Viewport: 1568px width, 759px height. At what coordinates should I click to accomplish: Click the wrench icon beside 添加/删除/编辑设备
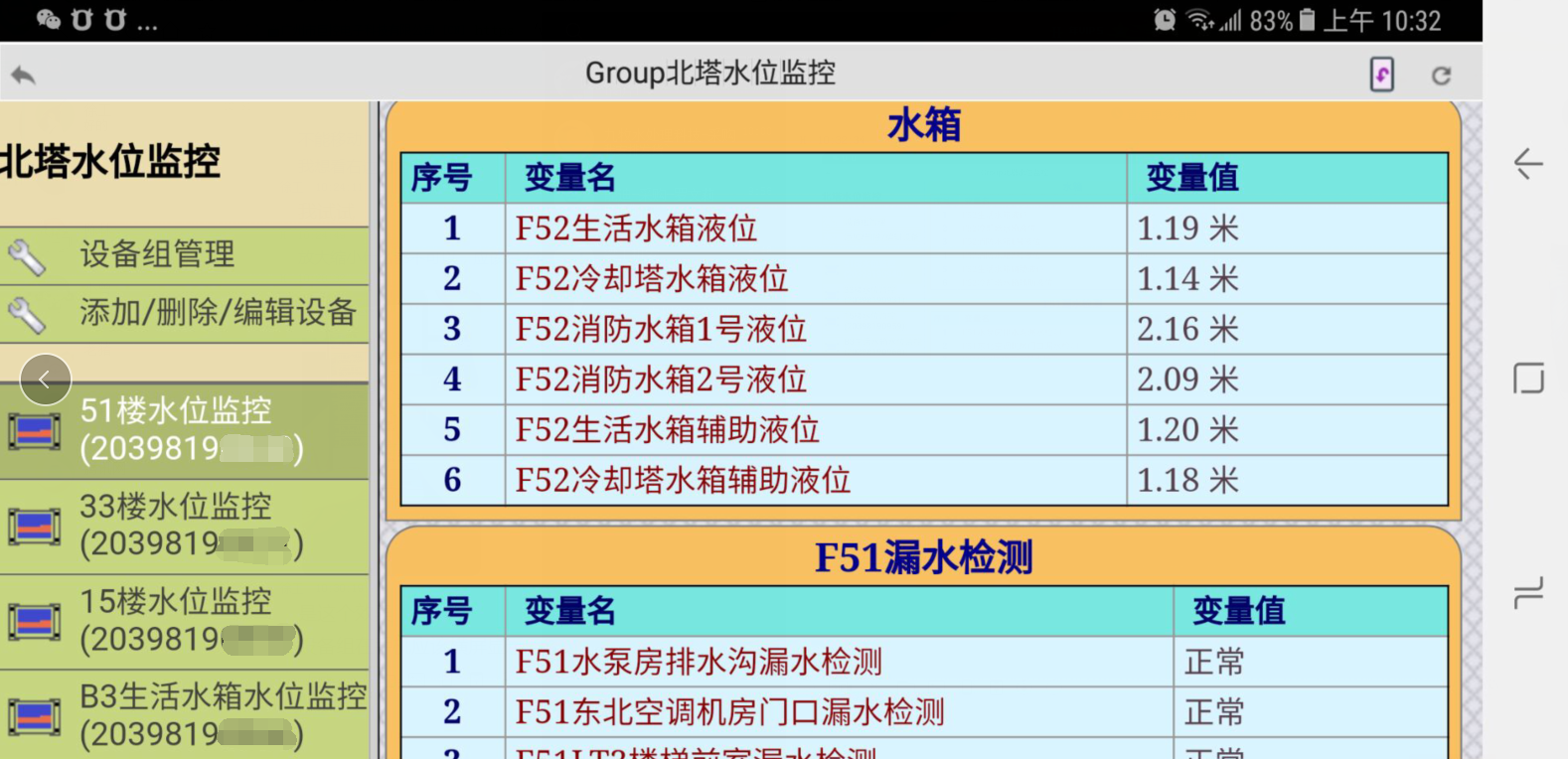pyautogui.click(x=27, y=315)
